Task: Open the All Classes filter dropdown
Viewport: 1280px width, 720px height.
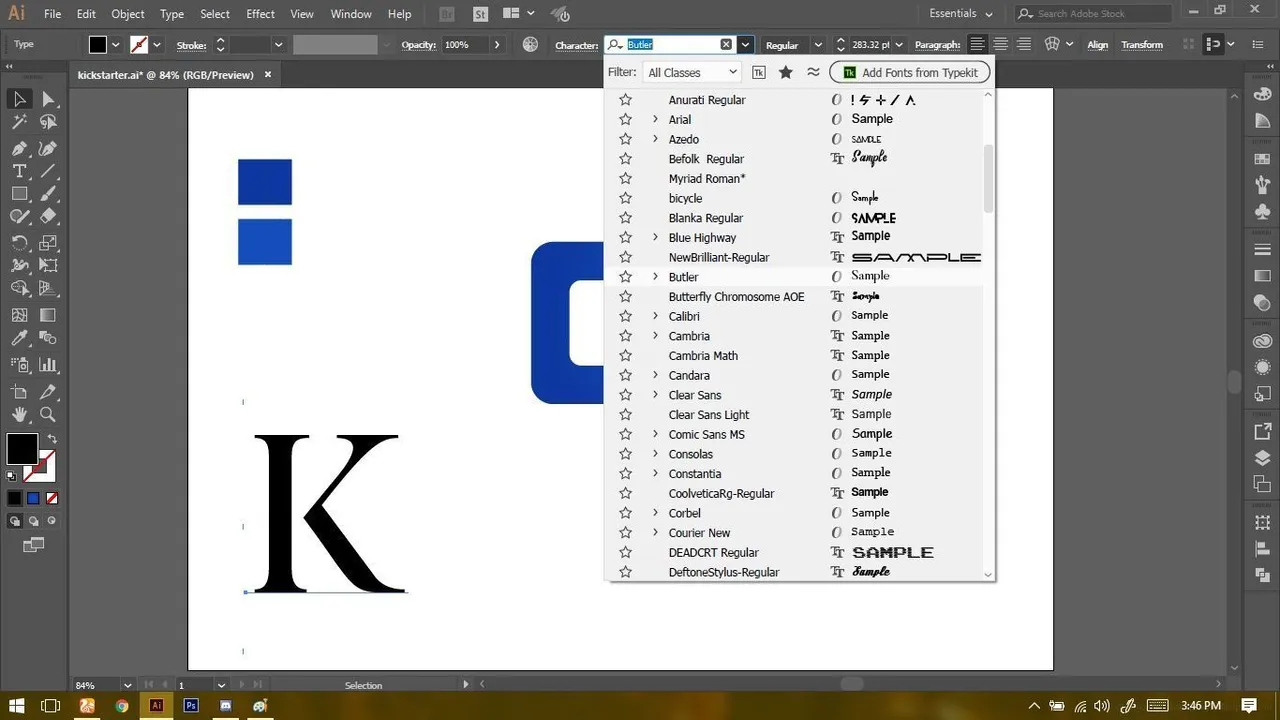Action: pos(692,72)
